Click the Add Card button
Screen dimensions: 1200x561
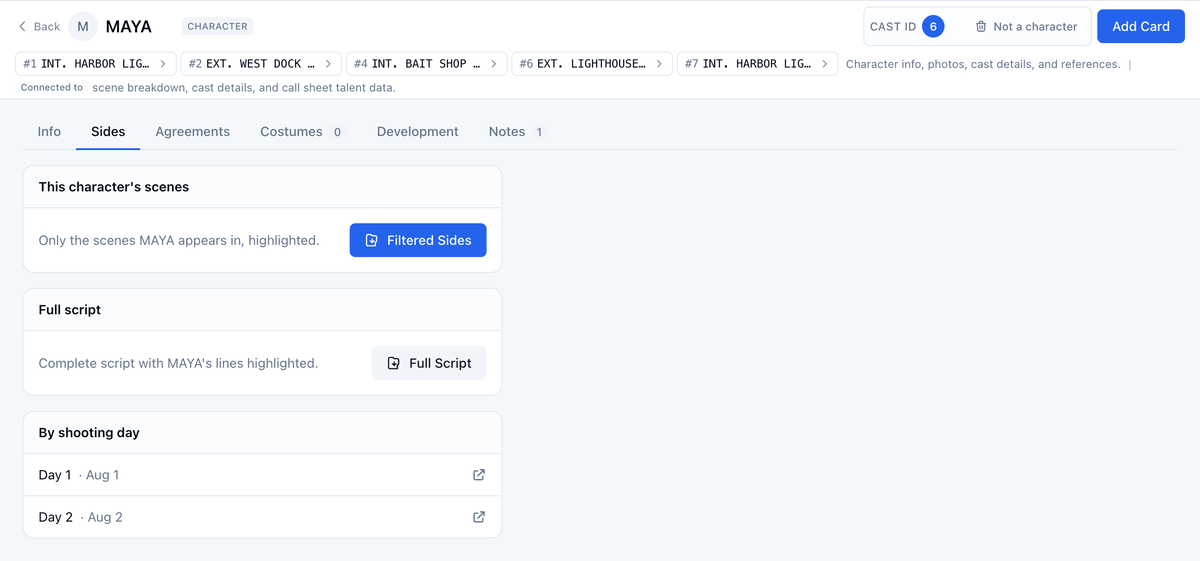(x=1141, y=27)
